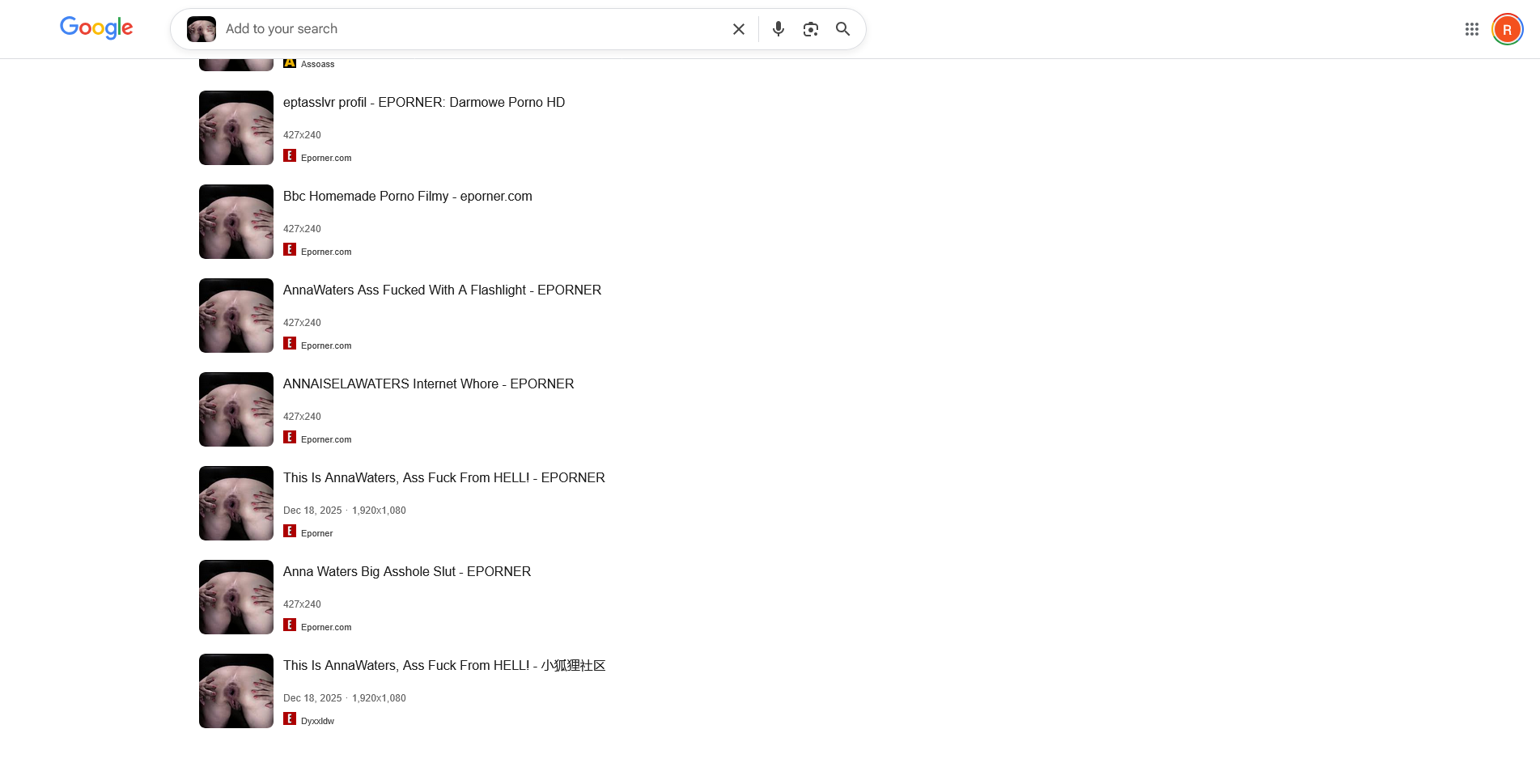Image resolution: width=1540 pixels, height=784 pixels.
Task: Open the account avatar labeled R
Action: (x=1507, y=30)
